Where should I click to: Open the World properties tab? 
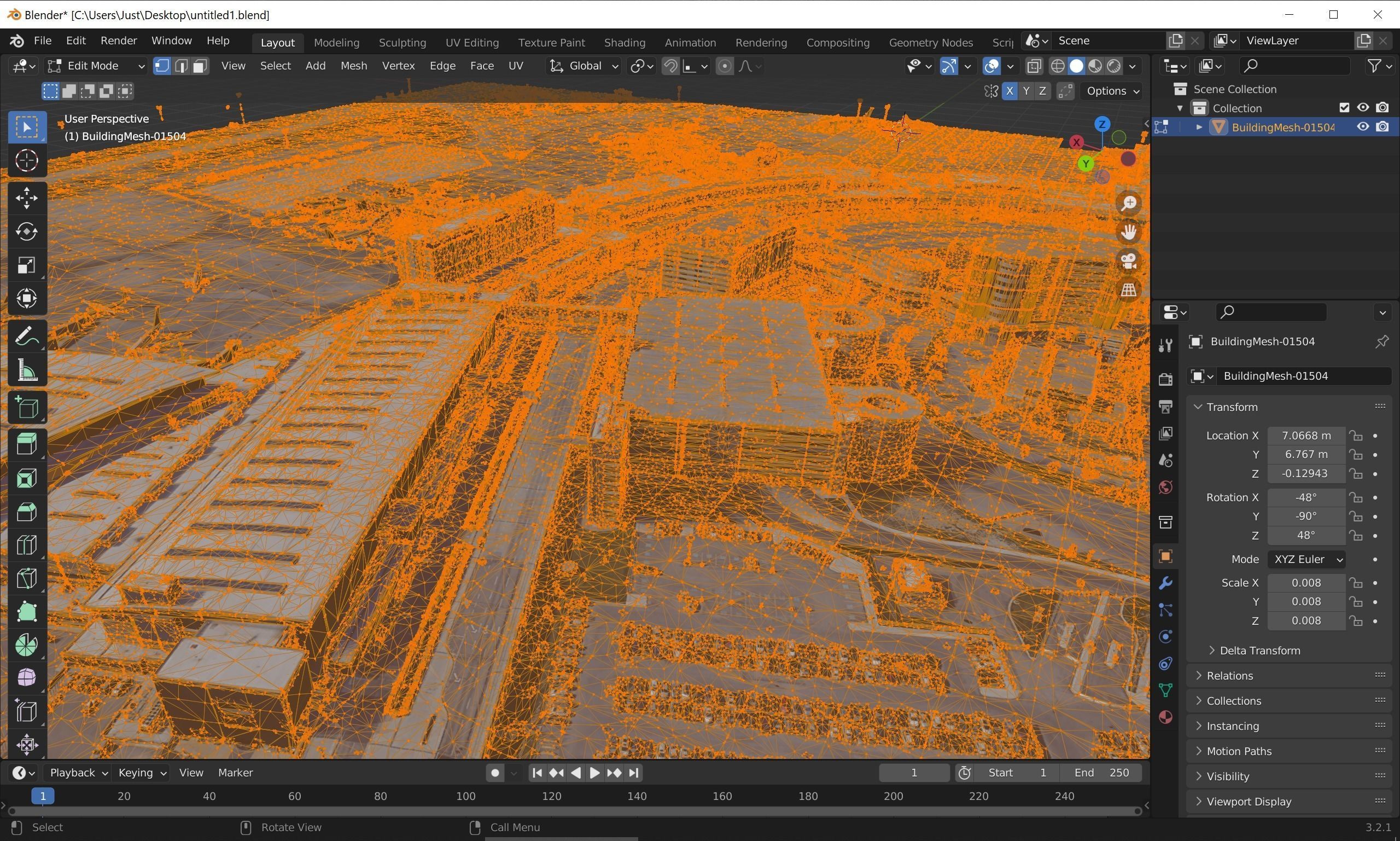click(1165, 486)
